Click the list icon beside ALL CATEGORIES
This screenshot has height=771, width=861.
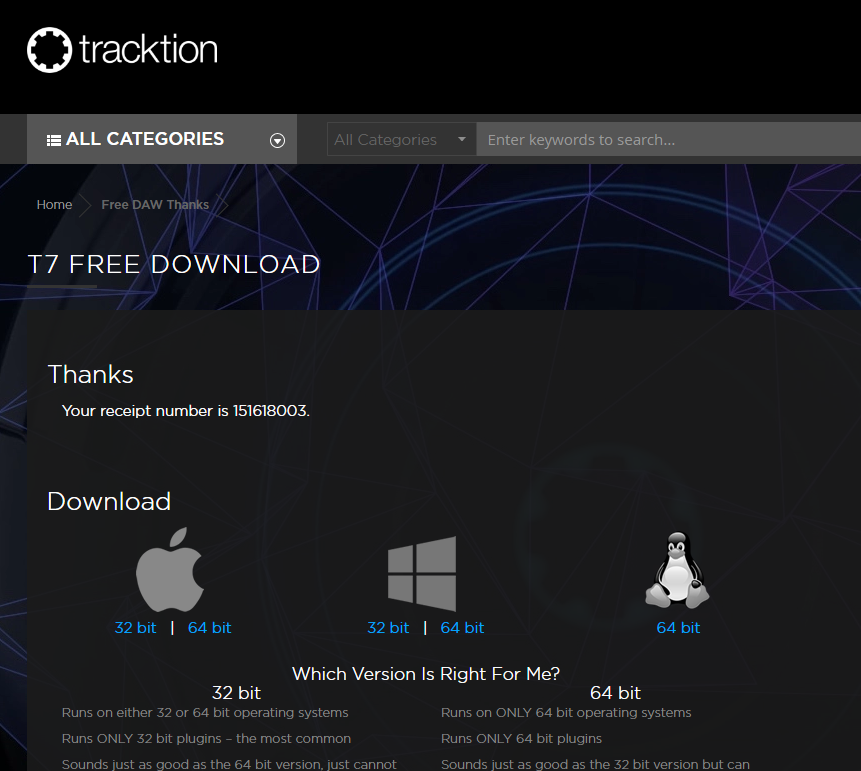[54, 141]
